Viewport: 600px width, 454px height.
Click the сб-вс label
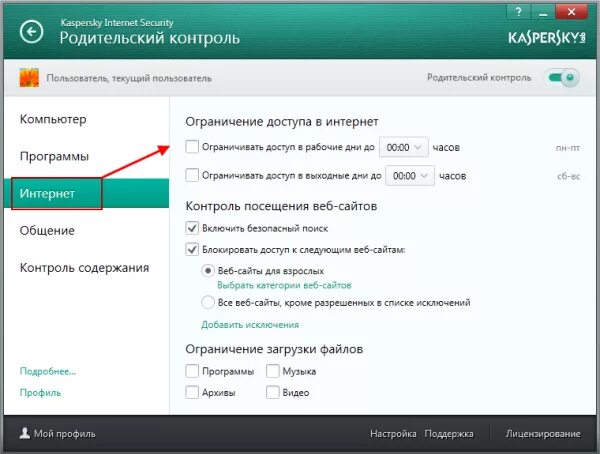click(569, 176)
